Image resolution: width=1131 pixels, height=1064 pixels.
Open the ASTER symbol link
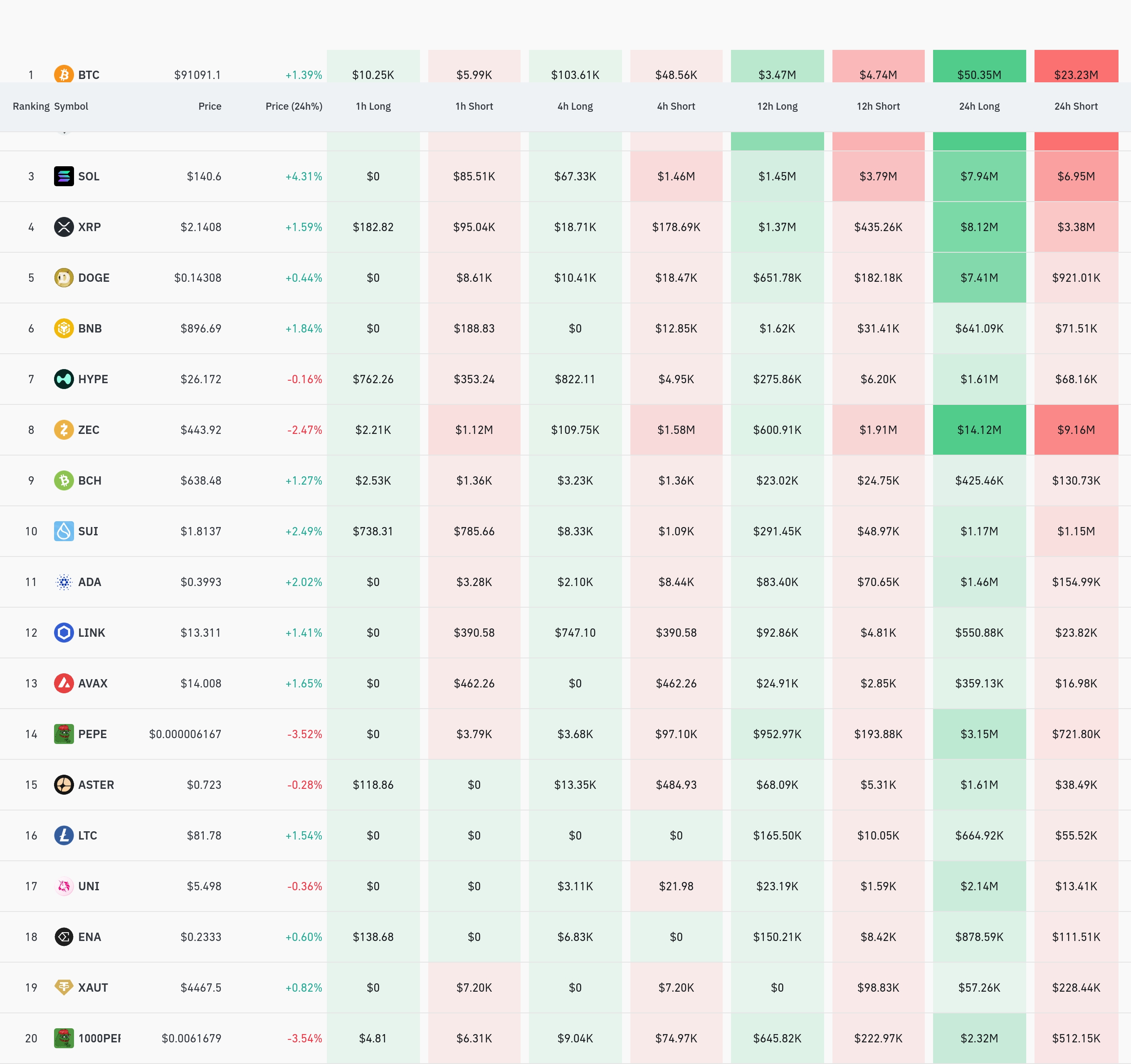(x=96, y=785)
